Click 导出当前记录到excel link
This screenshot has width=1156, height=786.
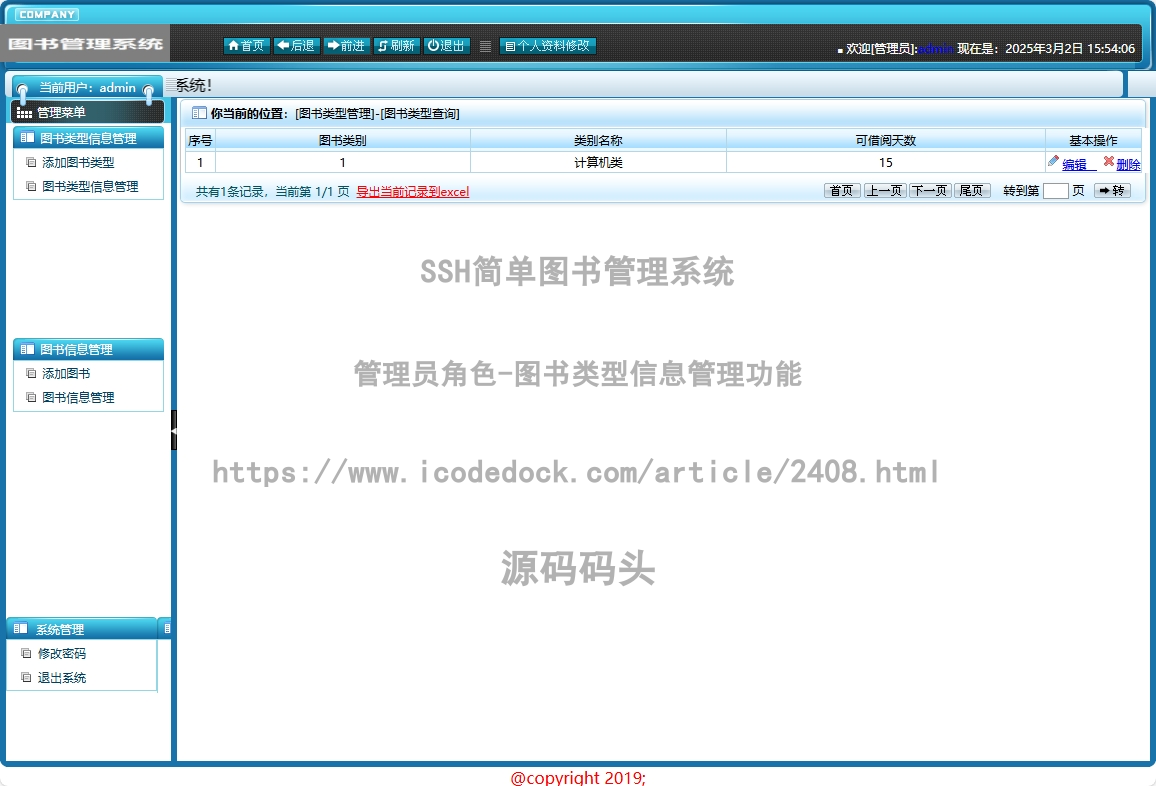click(412, 192)
